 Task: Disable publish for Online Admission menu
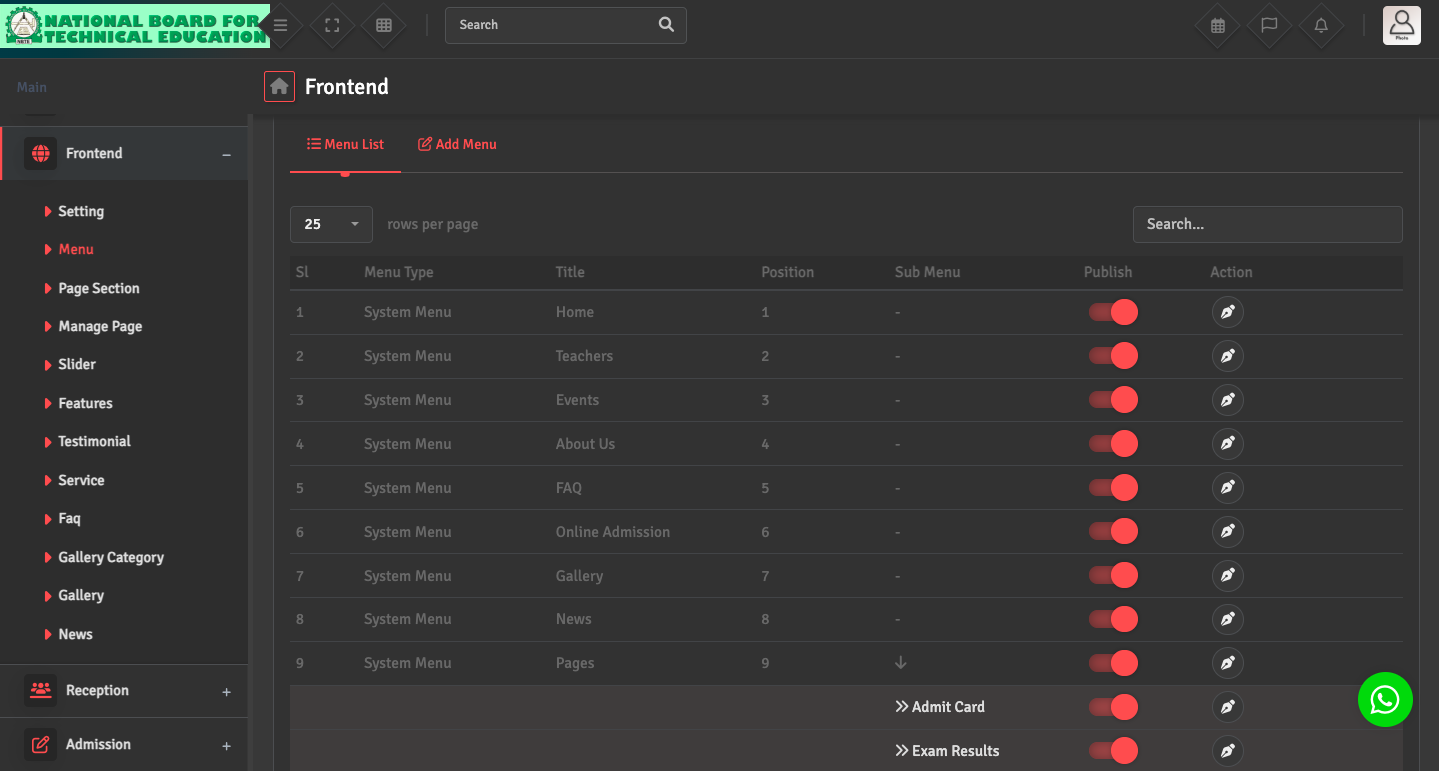(x=1114, y=532)
